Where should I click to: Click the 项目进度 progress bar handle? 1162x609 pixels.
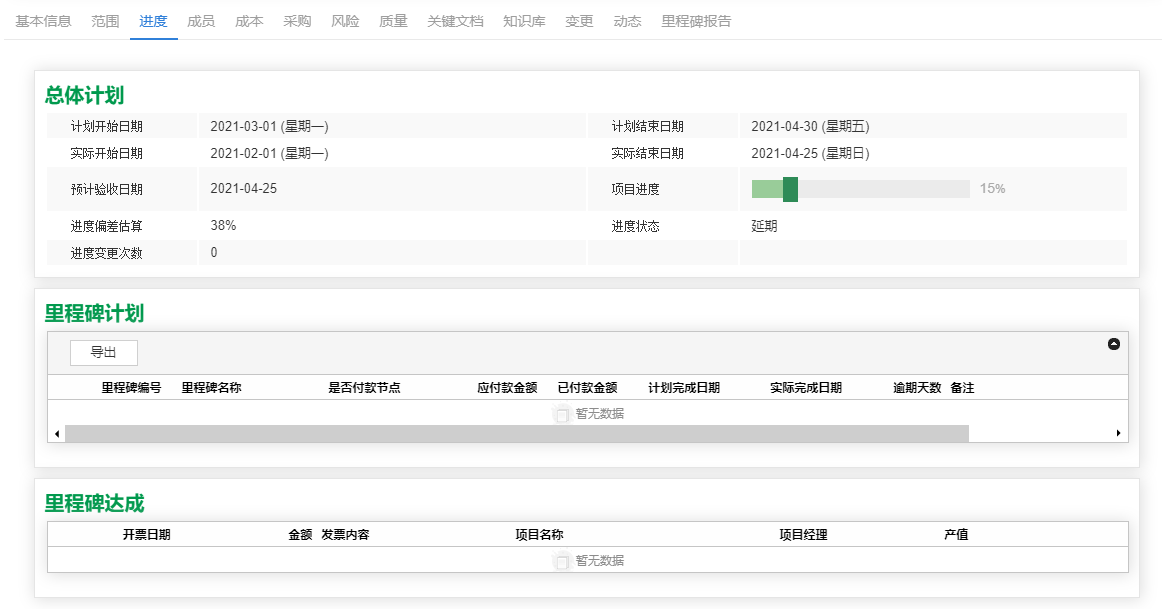coord(790,189)
